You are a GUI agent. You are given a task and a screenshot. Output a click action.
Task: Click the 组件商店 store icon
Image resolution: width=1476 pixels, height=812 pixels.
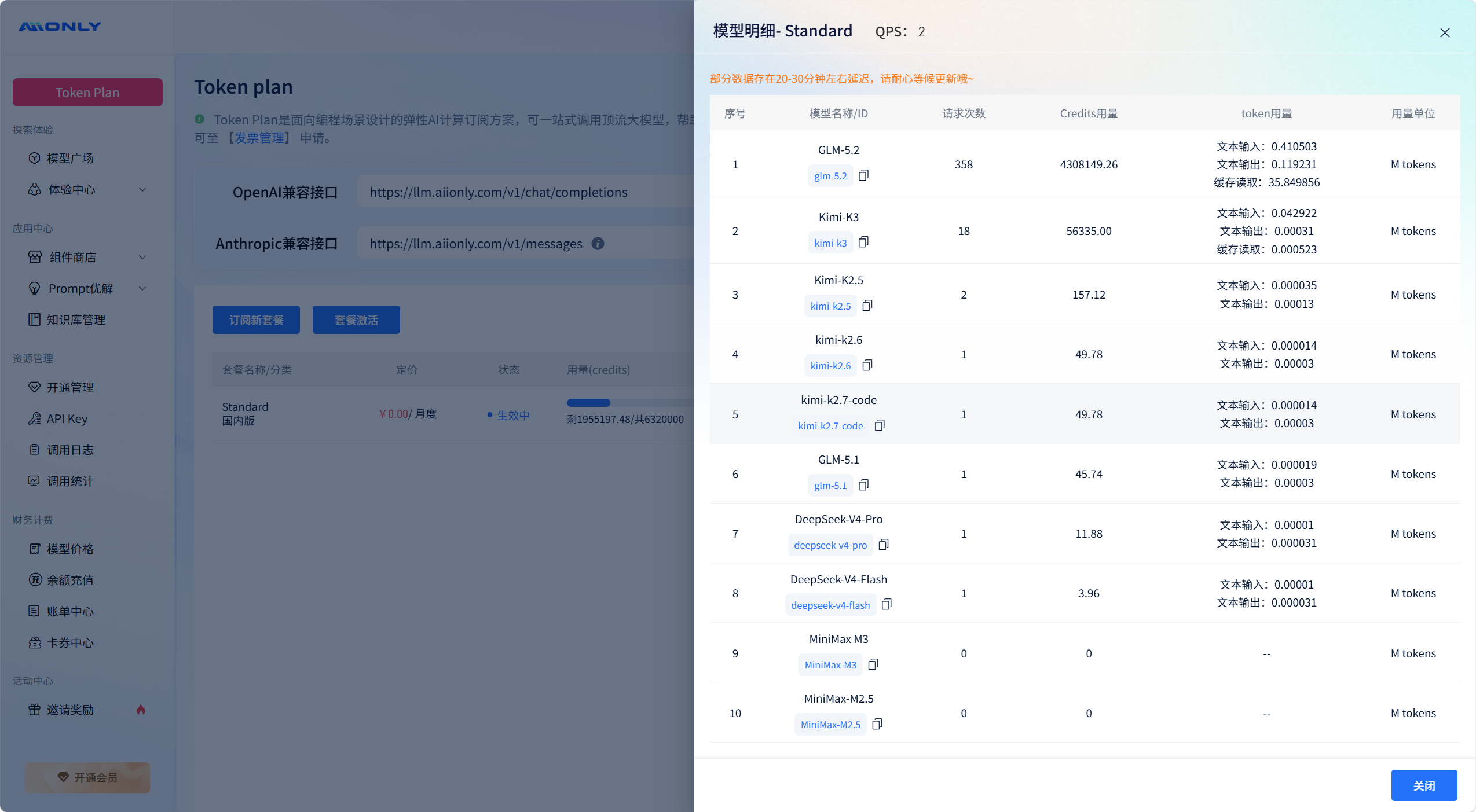click(x=35, y=257)
